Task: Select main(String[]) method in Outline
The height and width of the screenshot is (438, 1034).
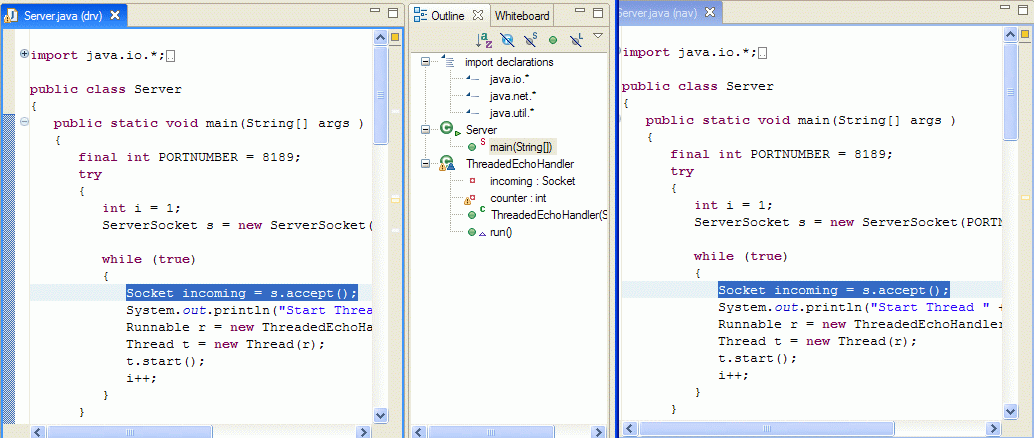Action: click(520, 147)
